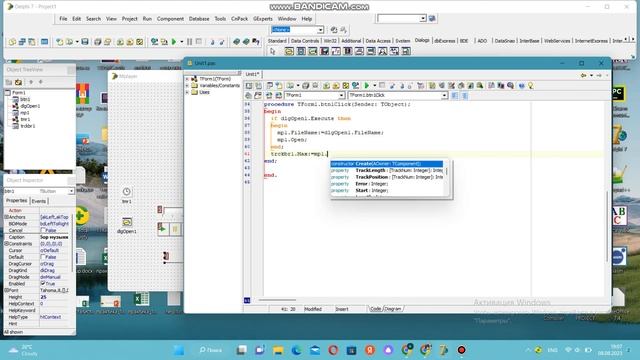The height and width of the screenshot is (360, 640).
Task: Open the Run button dropdown arrow in main toolbar
Action: coord(182,42)
